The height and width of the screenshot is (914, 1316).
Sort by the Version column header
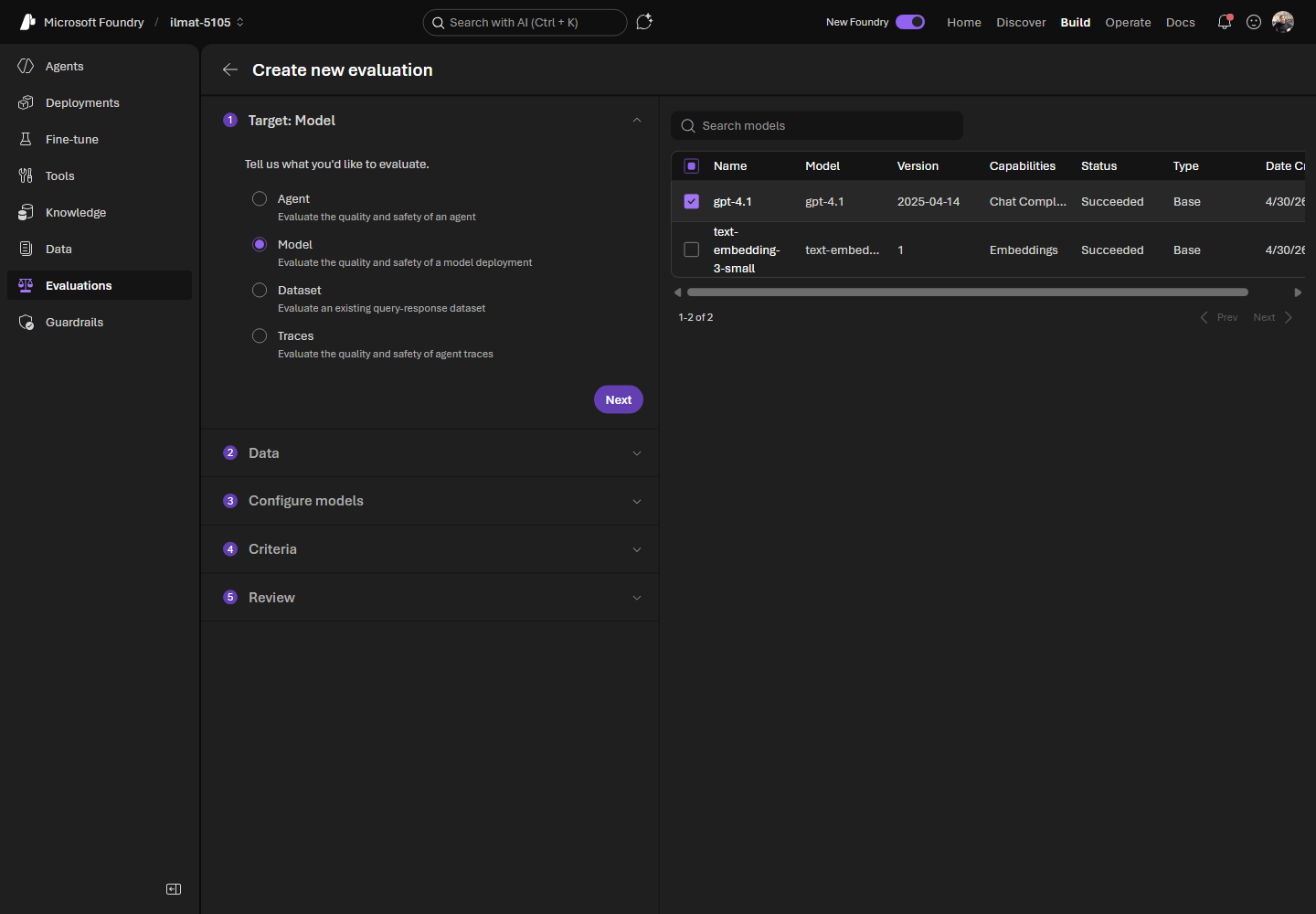918,166
